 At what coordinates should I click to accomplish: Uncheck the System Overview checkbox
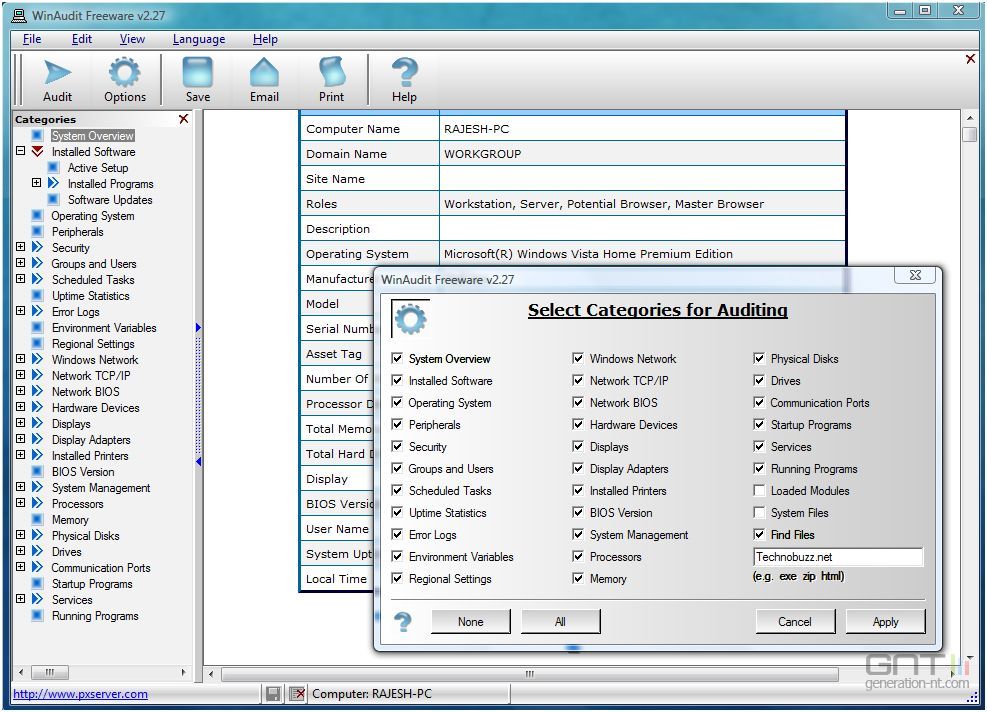pyautogui.click(x=397, y=359)
